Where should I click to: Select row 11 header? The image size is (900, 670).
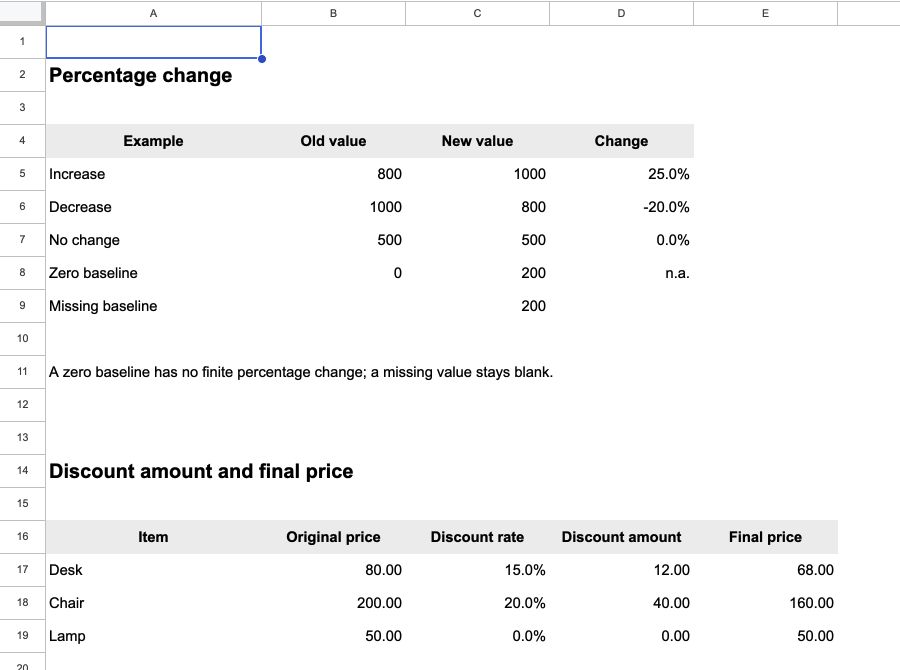click(22, 371)
